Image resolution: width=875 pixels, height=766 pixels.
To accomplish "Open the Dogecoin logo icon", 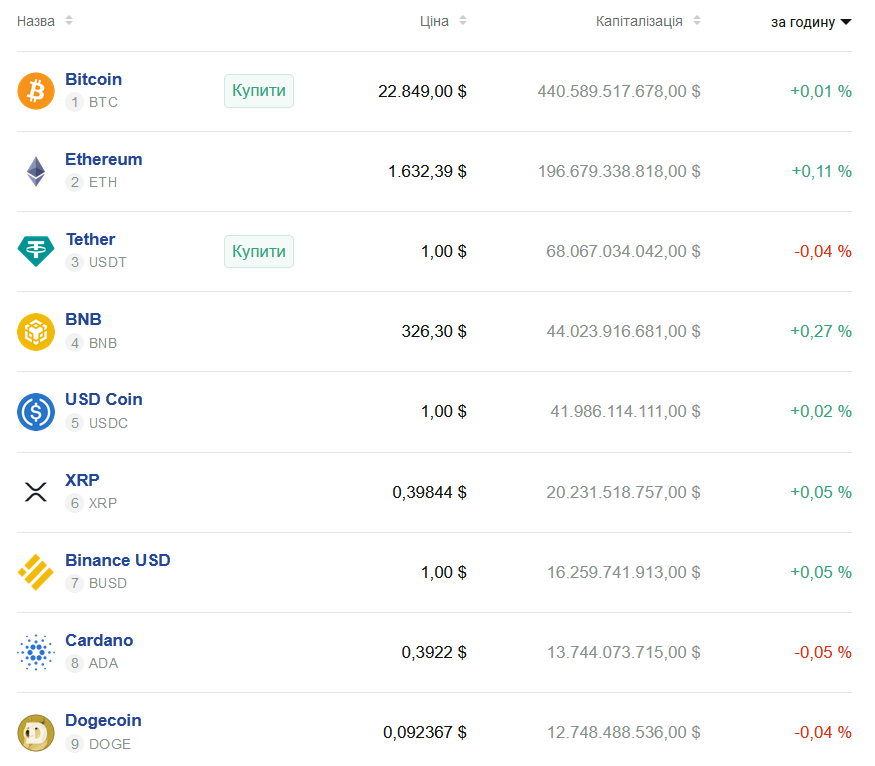I will click(x=36, y=733).
